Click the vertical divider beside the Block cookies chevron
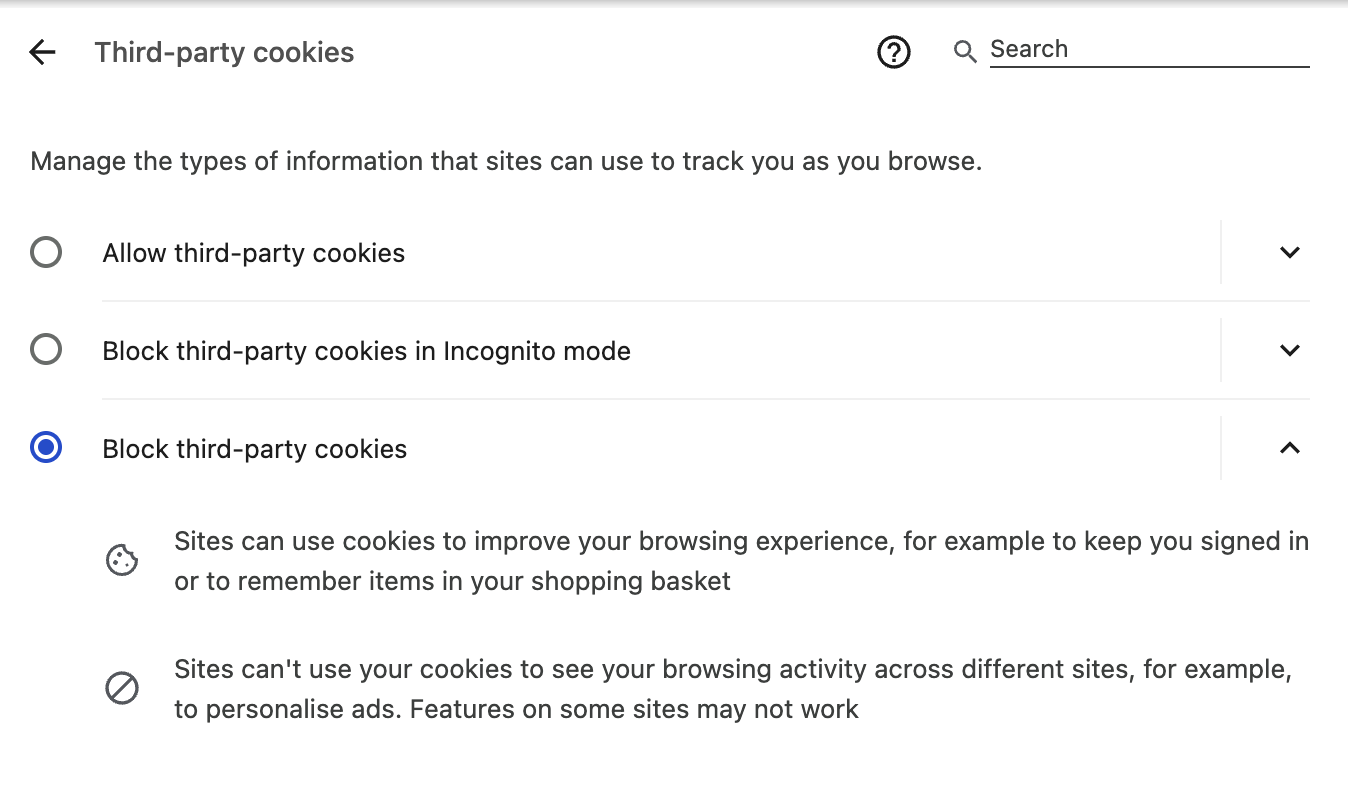This screenshot has width=1348, height=786. click(x=1221, y=448)
